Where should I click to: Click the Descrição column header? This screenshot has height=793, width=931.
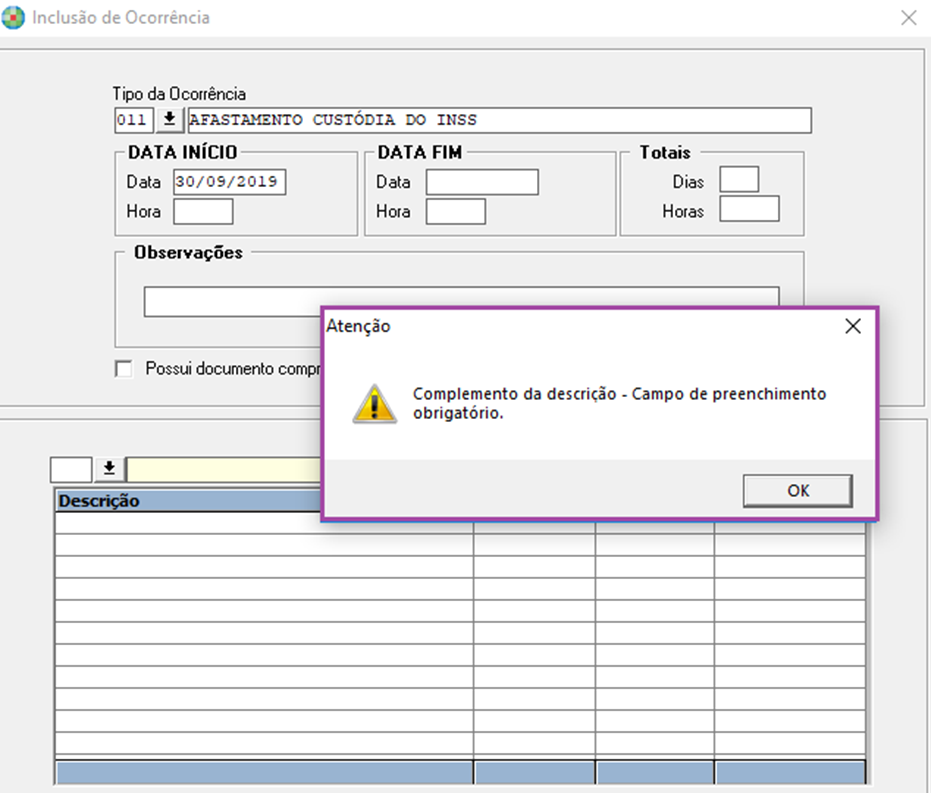189,500
